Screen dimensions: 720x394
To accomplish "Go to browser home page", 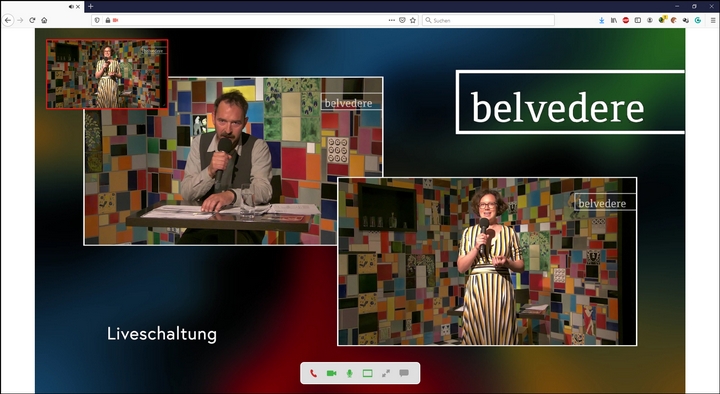I will click(44, 20).
